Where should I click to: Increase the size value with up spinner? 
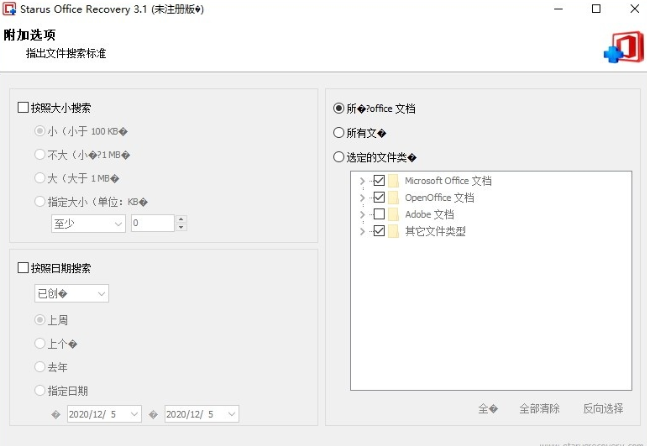(x=181, y=219)
